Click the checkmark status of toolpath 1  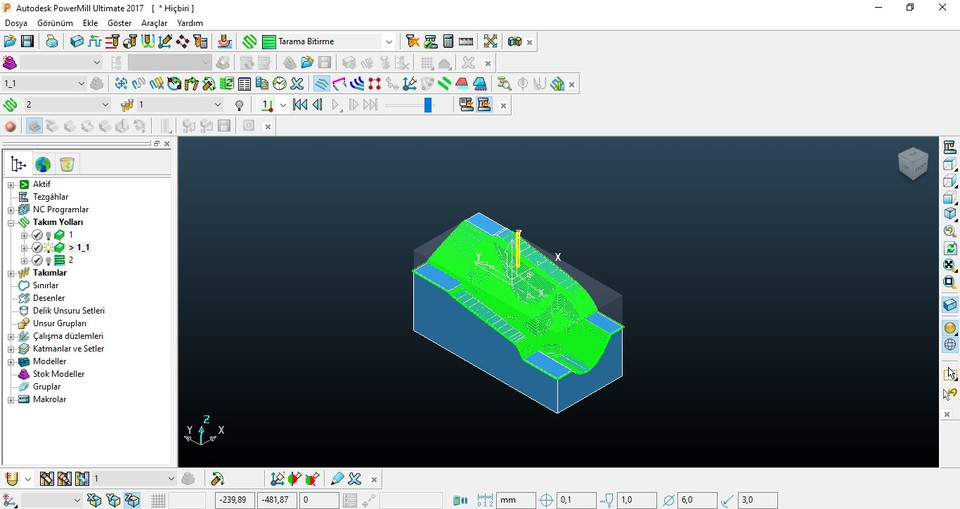click(x=37, y=235)
